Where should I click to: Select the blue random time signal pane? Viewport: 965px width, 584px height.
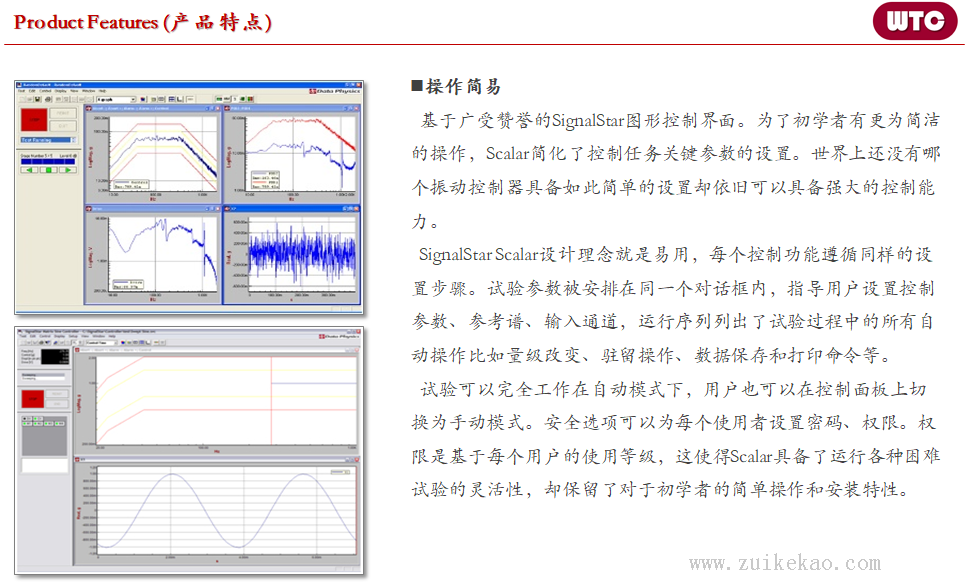click(x=292, y=255)
